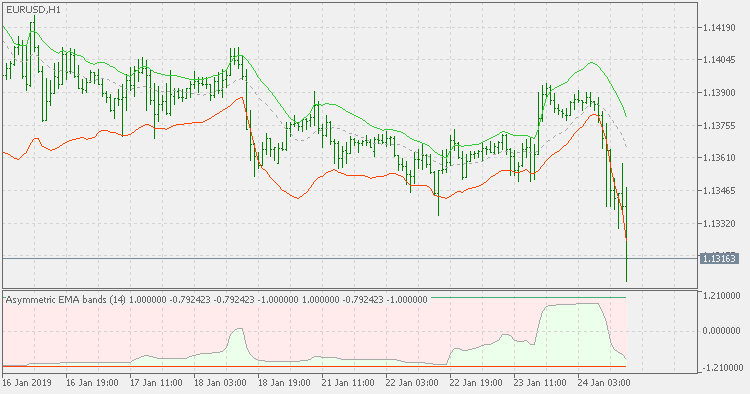This screenshot has width=750, height=394.
Task: Click the 18 Jan 03:00 time label
Action: [220, 383]
